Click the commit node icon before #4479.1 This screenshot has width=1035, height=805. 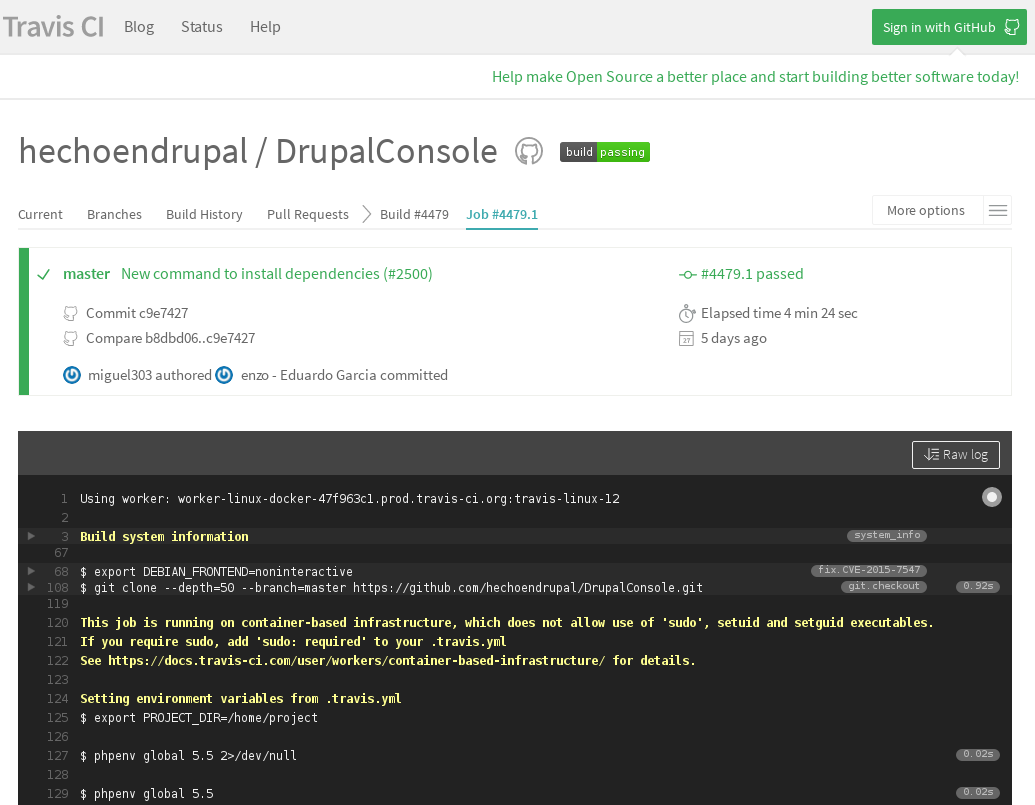[x=687, y=274]
